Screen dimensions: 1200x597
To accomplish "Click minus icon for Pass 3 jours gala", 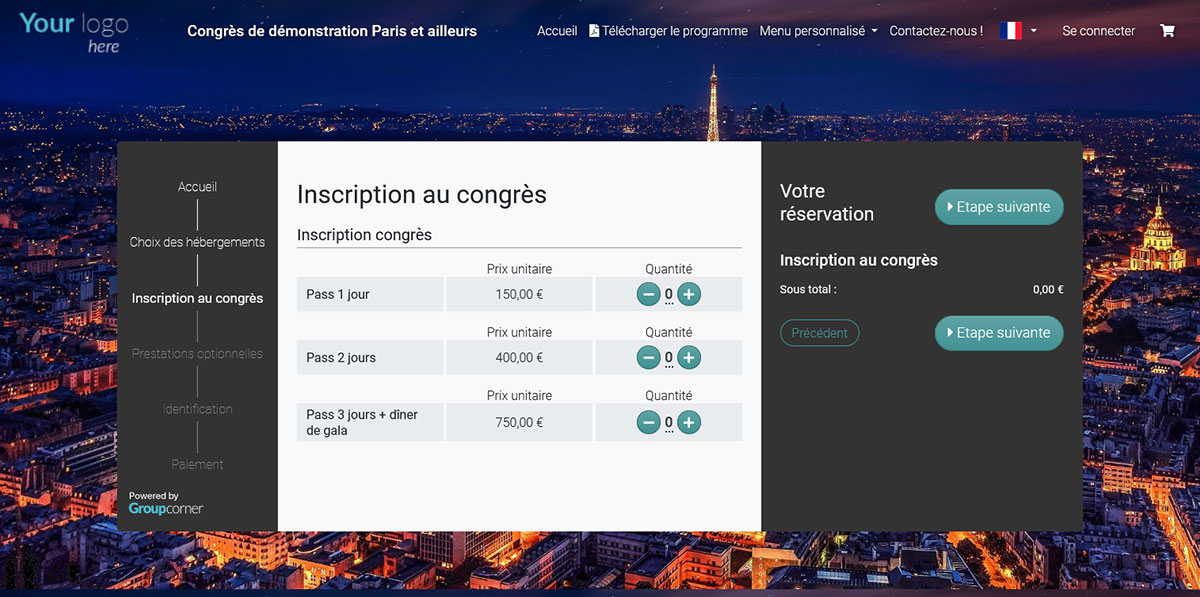I will (x=648, y=422).
